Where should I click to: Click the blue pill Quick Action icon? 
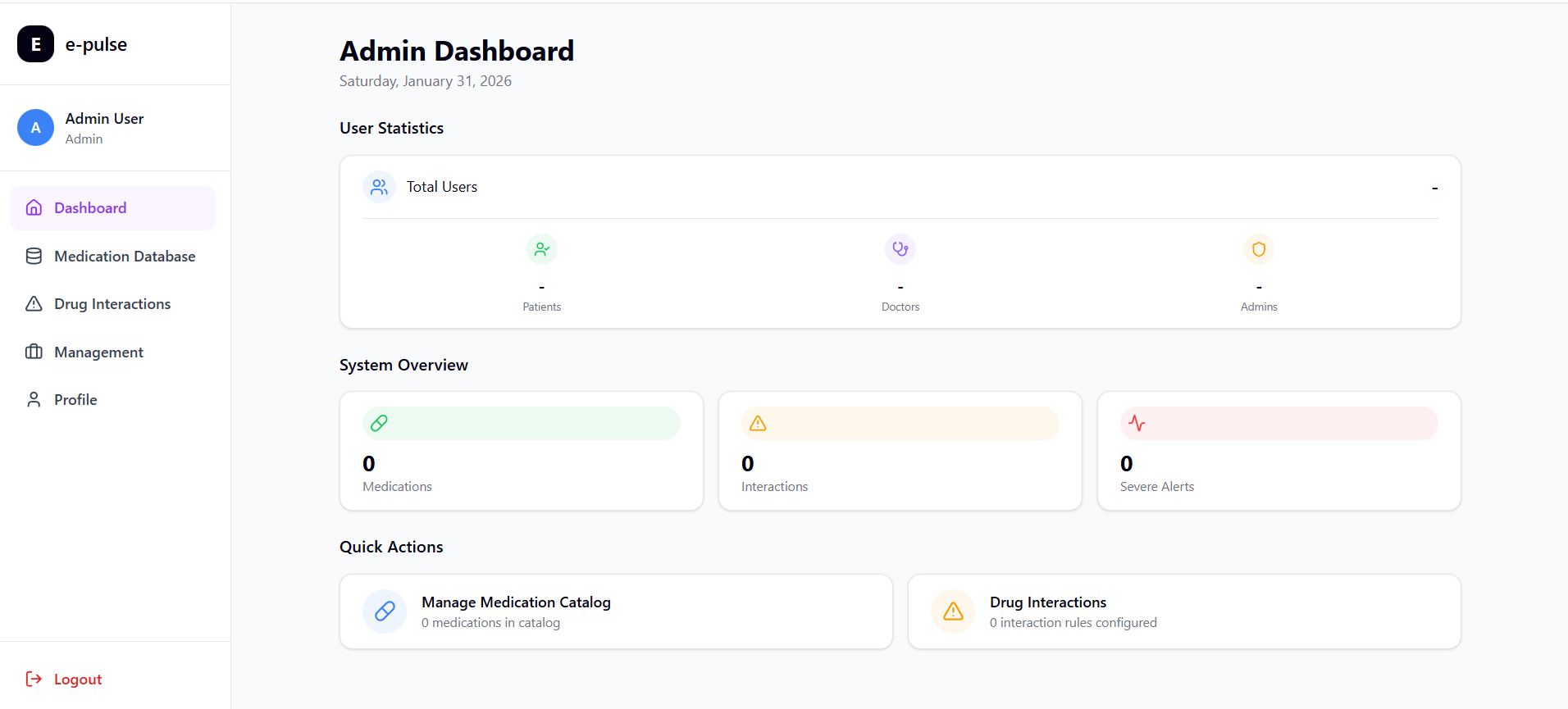(385, 611)
